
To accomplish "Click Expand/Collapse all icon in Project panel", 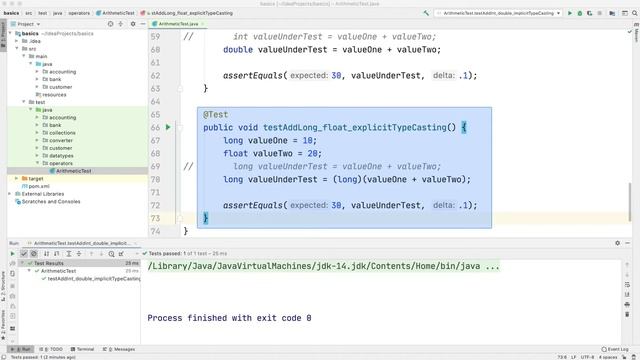I will [121, 24].
